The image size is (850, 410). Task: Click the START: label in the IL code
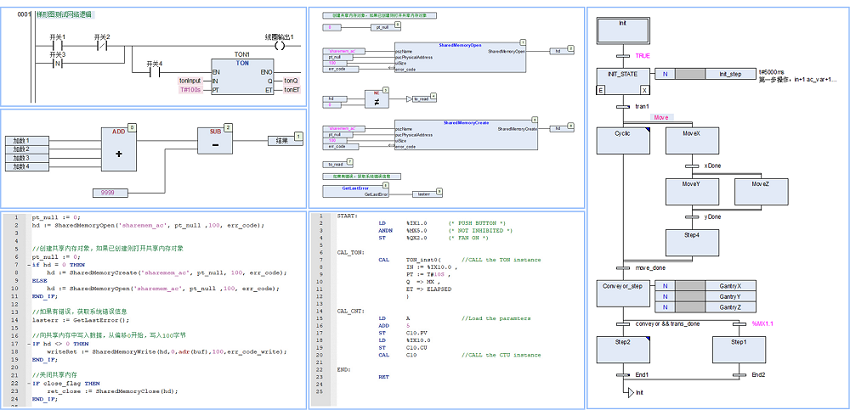click(x=347, y=216)
